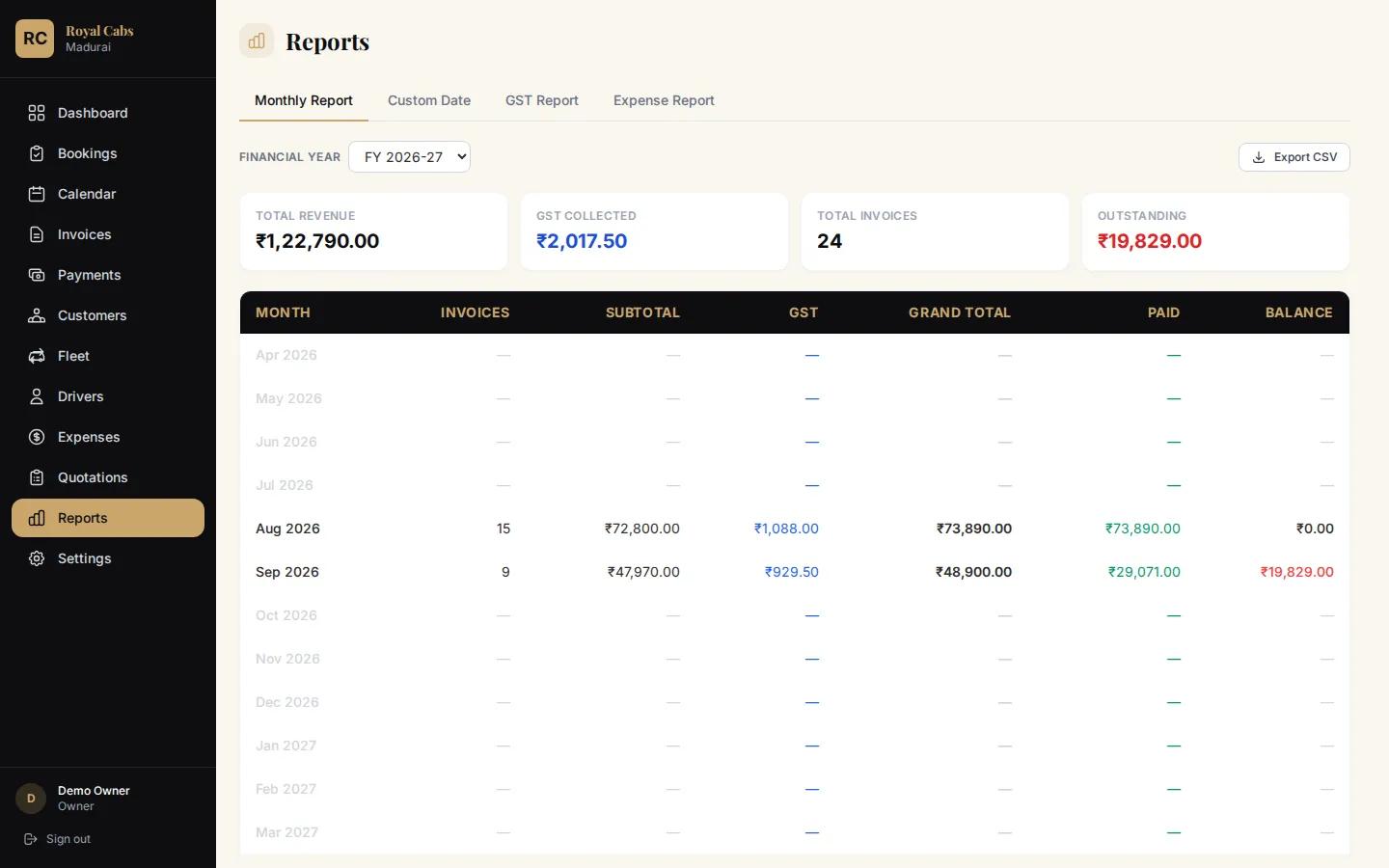Open Expenses label from the sidebar

coord(89,437)
